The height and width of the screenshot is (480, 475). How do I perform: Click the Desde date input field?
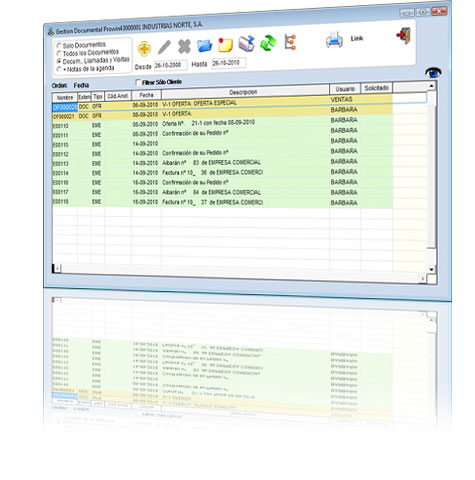[x=170, y=65]
